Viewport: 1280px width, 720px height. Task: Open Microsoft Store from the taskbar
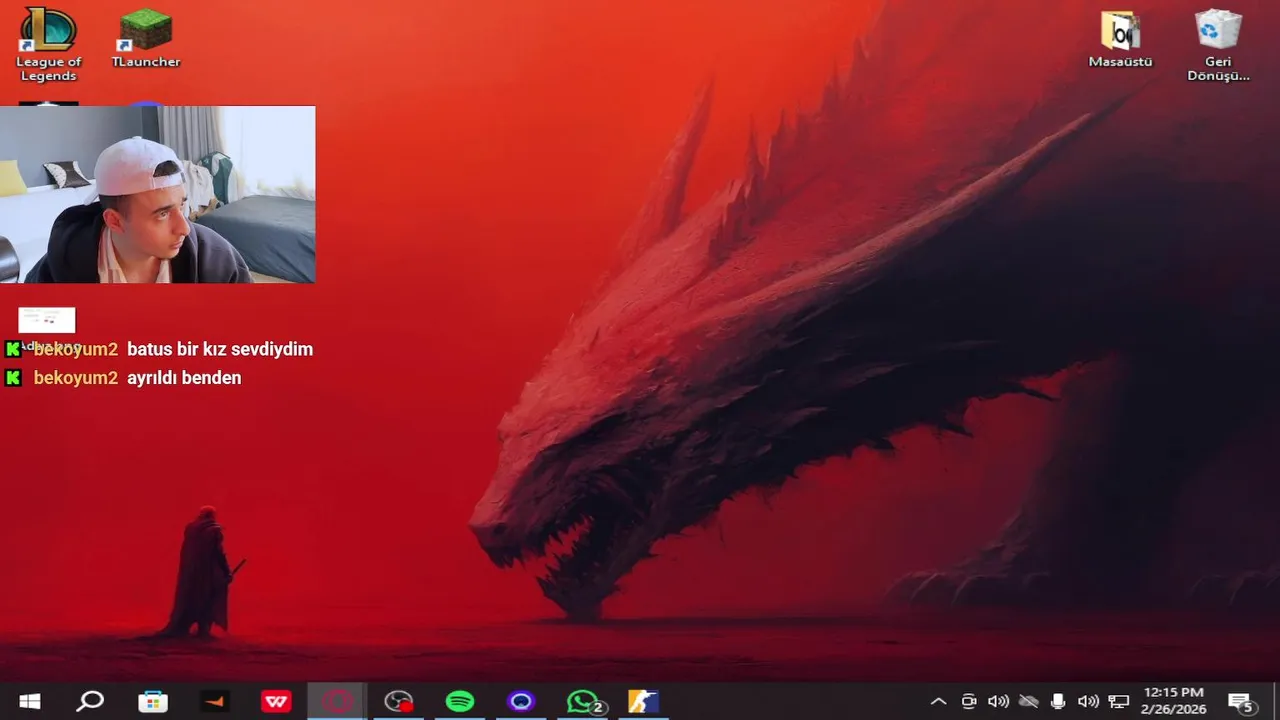(x=153, y=702)
